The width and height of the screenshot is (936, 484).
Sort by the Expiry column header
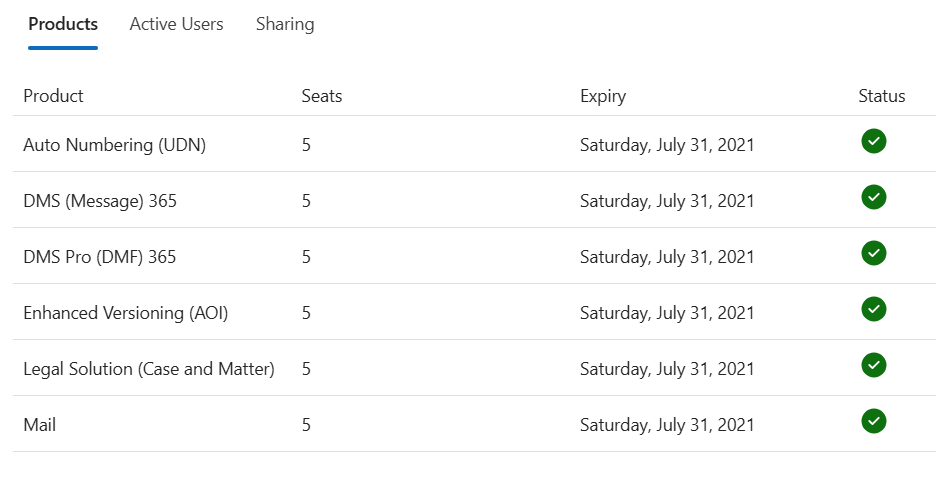(603, 96)
